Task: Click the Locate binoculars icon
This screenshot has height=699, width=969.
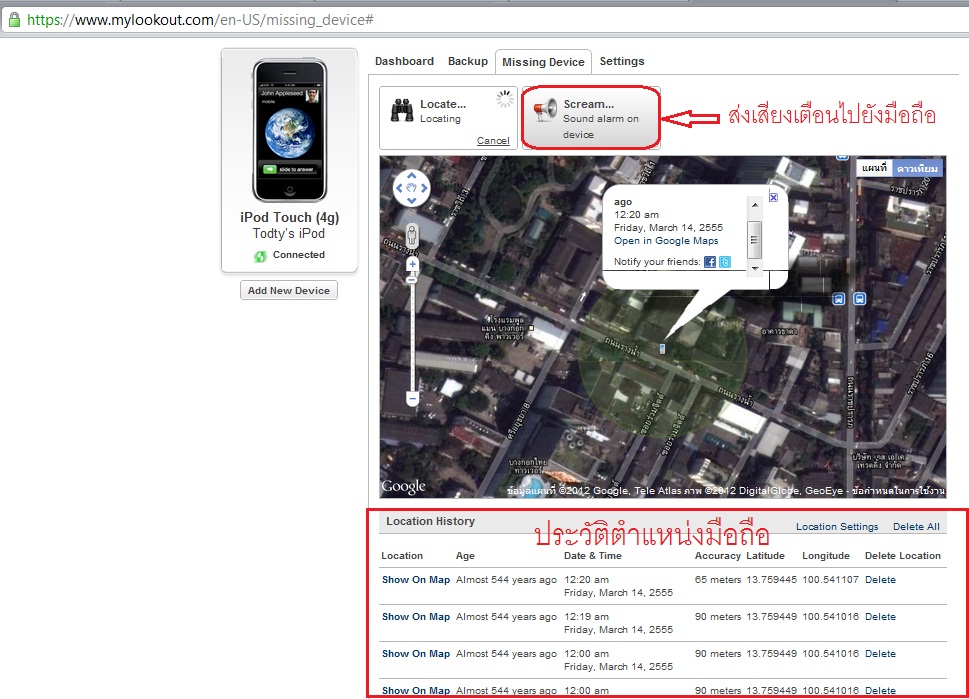Action: (402, 111)
